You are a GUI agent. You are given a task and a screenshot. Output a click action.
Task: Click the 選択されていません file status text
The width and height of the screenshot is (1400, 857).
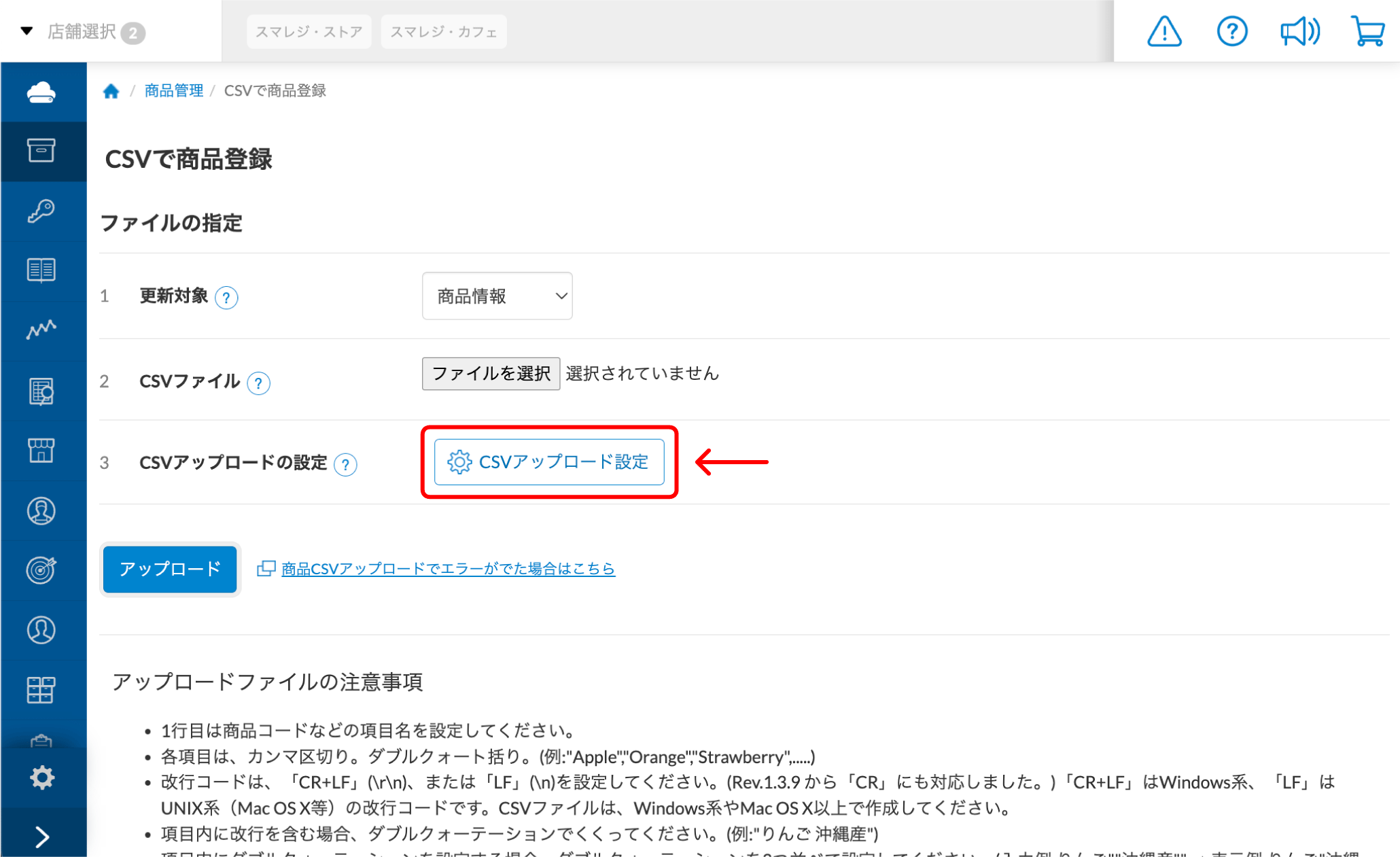(x=642, y=374)
